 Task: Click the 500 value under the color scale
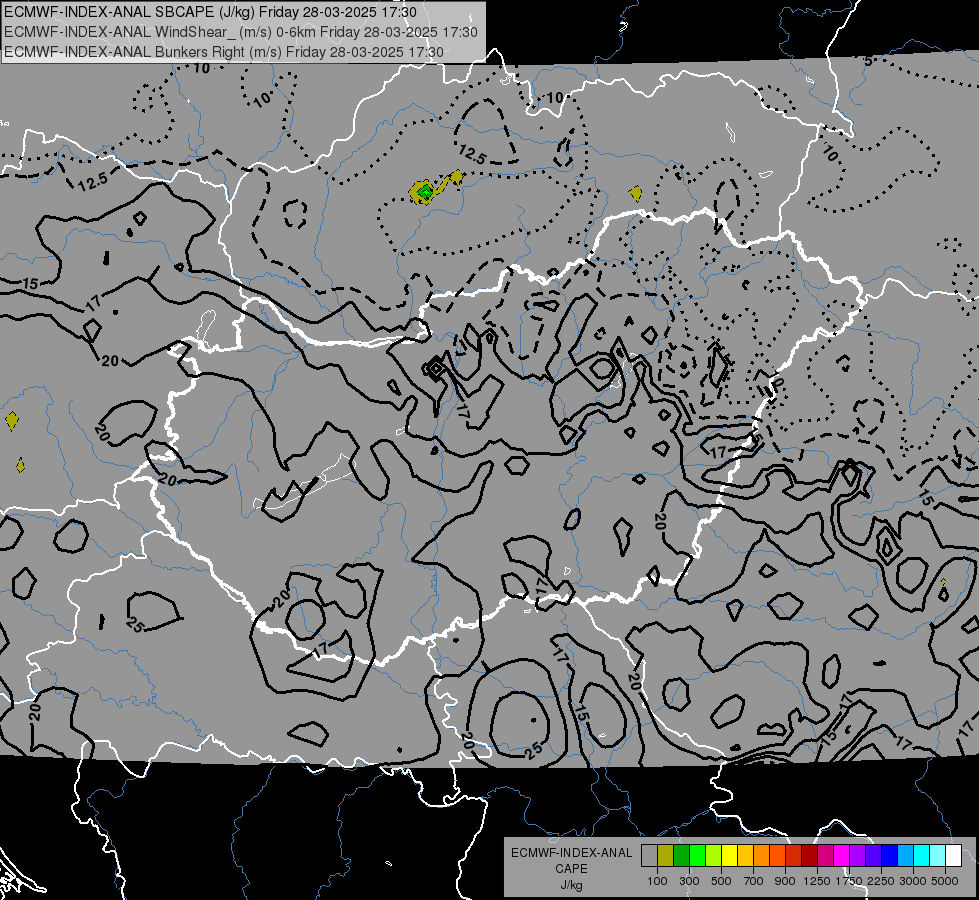[721, 881]
